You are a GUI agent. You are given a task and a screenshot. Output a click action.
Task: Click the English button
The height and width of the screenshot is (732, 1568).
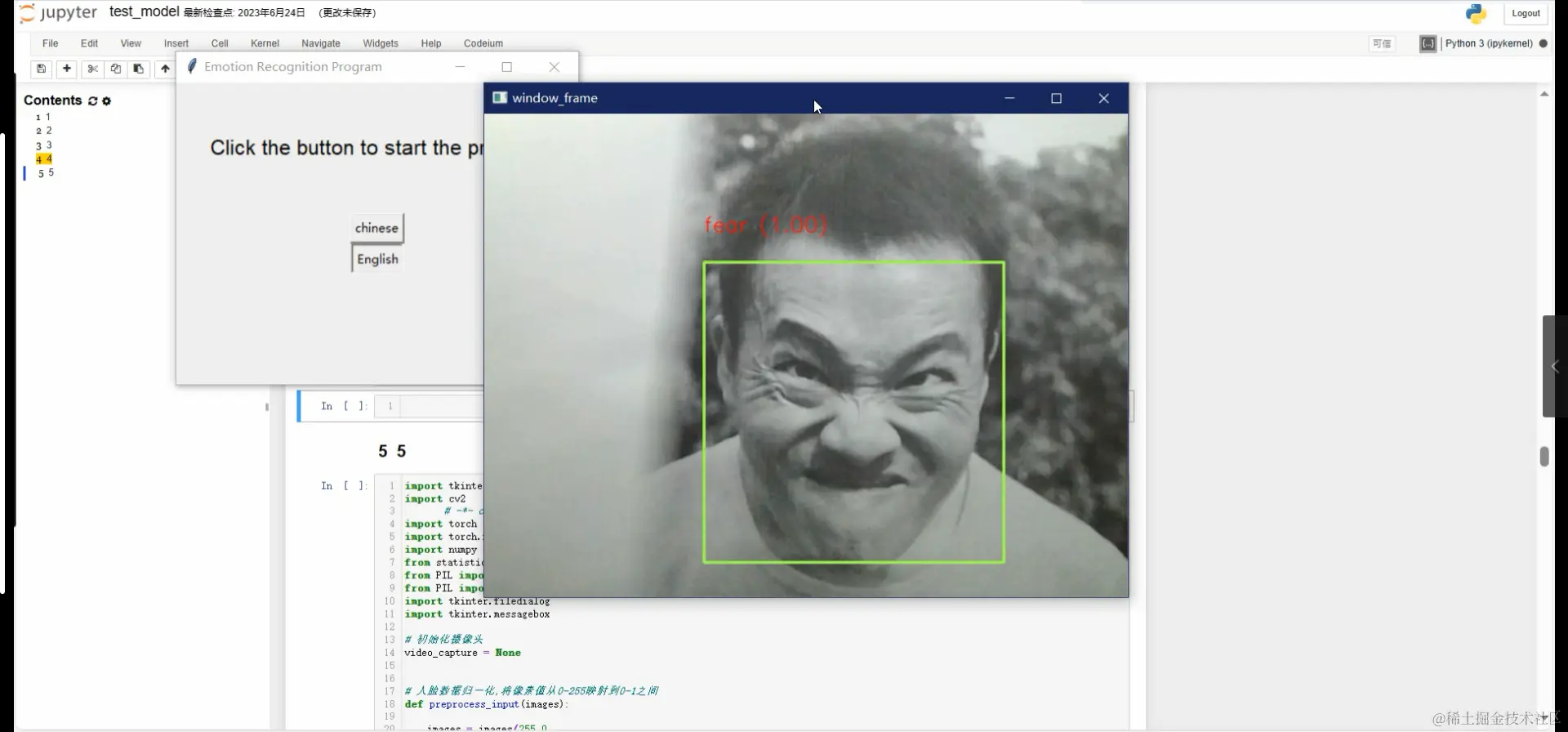[x=377, y=259]
